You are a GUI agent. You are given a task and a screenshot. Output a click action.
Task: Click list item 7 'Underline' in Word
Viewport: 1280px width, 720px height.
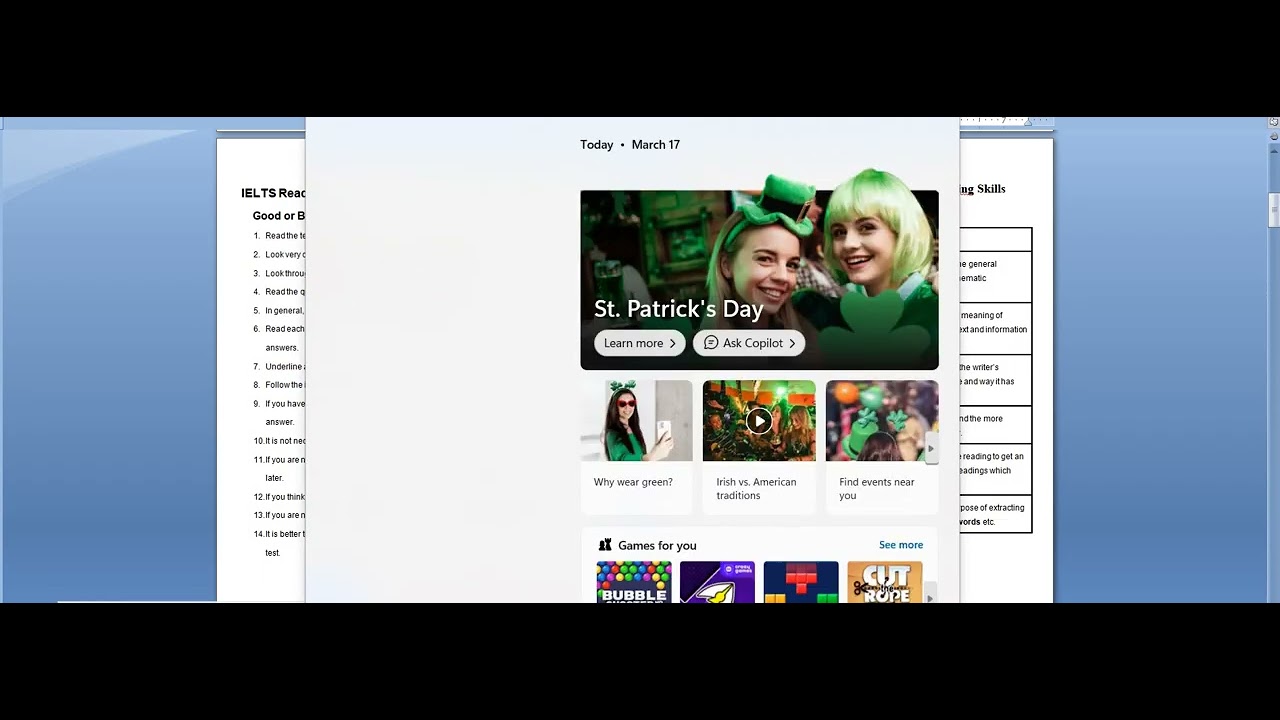tap(285, 367)
